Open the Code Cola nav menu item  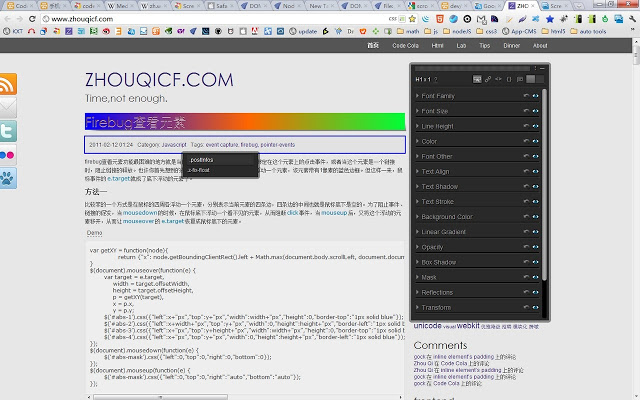[x=406, y=46]
